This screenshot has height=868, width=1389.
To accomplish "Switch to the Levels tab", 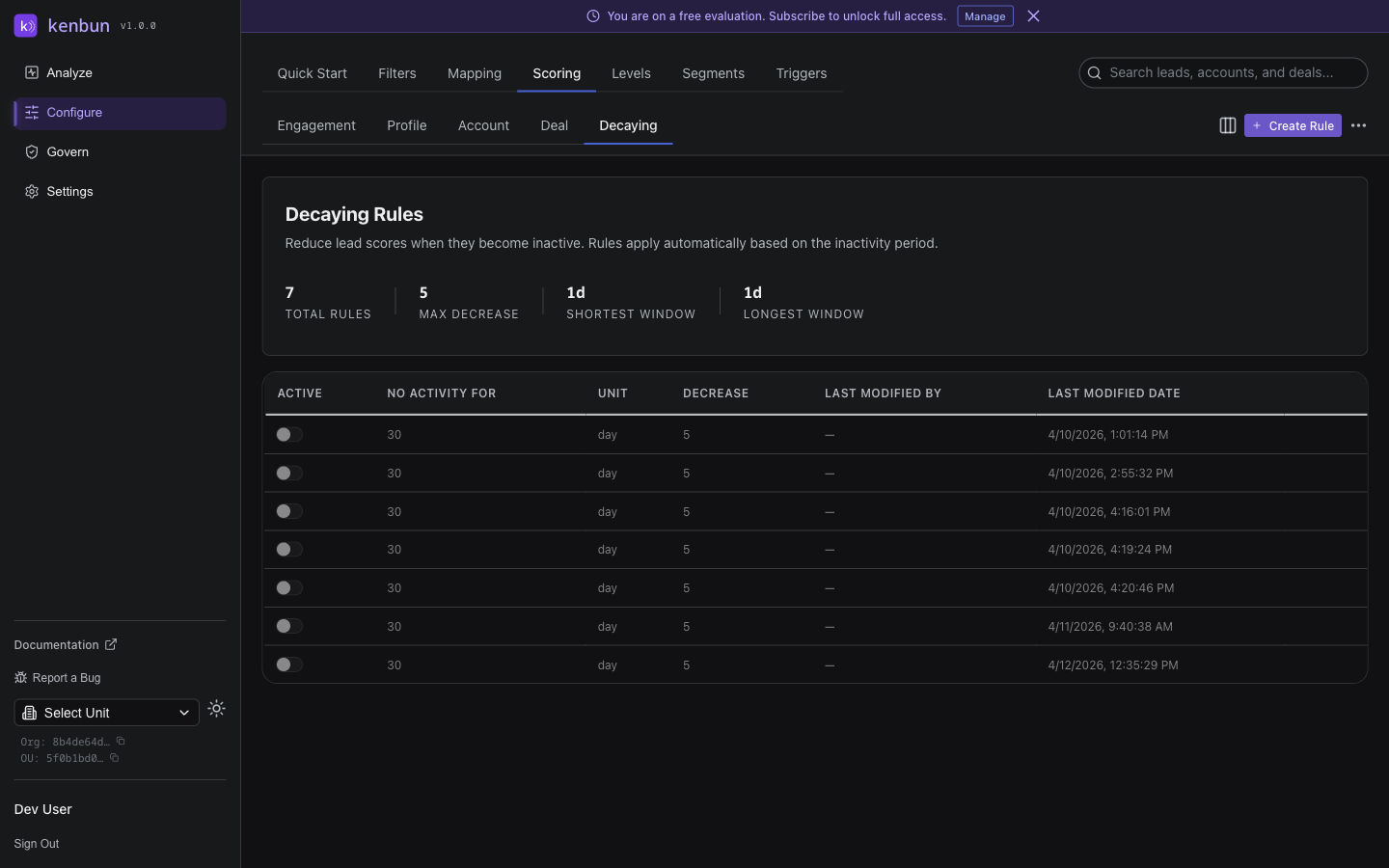I will (x=631, y=73).
